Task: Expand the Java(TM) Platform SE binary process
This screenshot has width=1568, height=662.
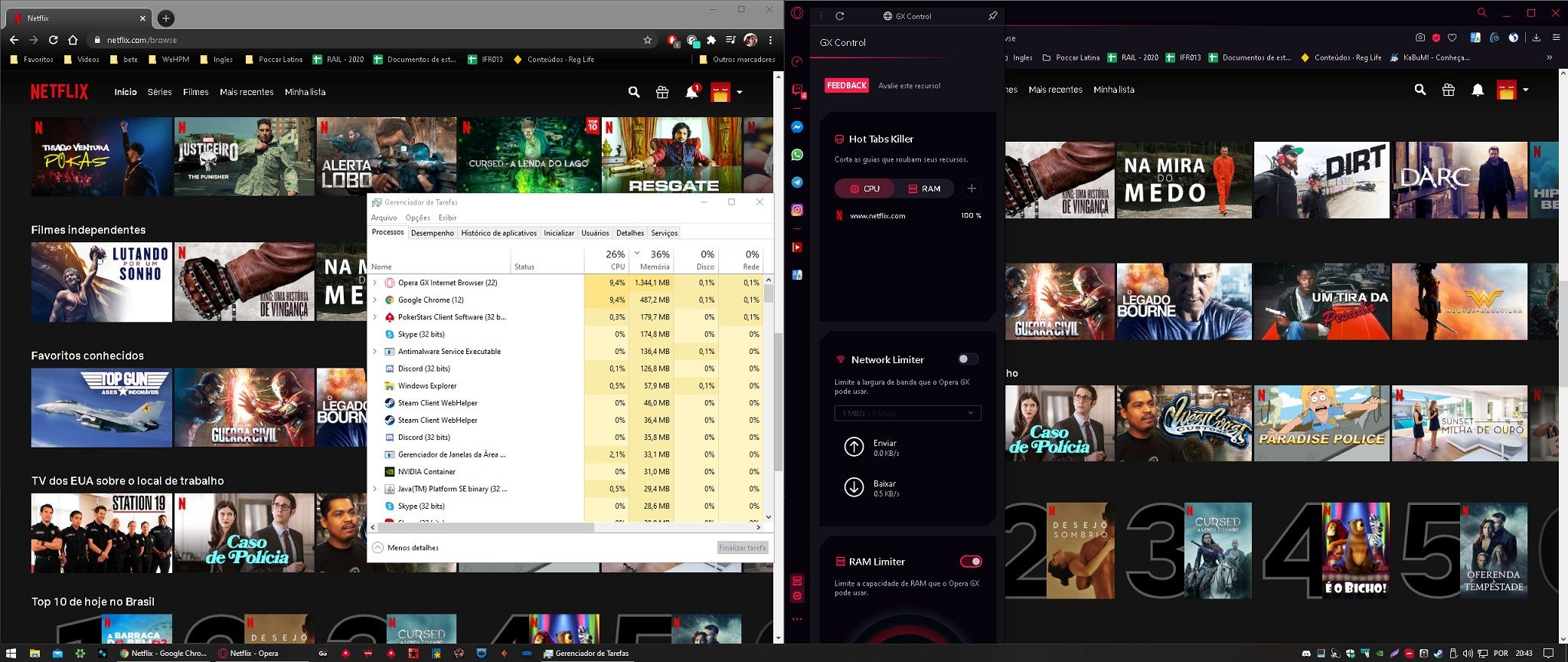Action: click(x=374, y=489)
